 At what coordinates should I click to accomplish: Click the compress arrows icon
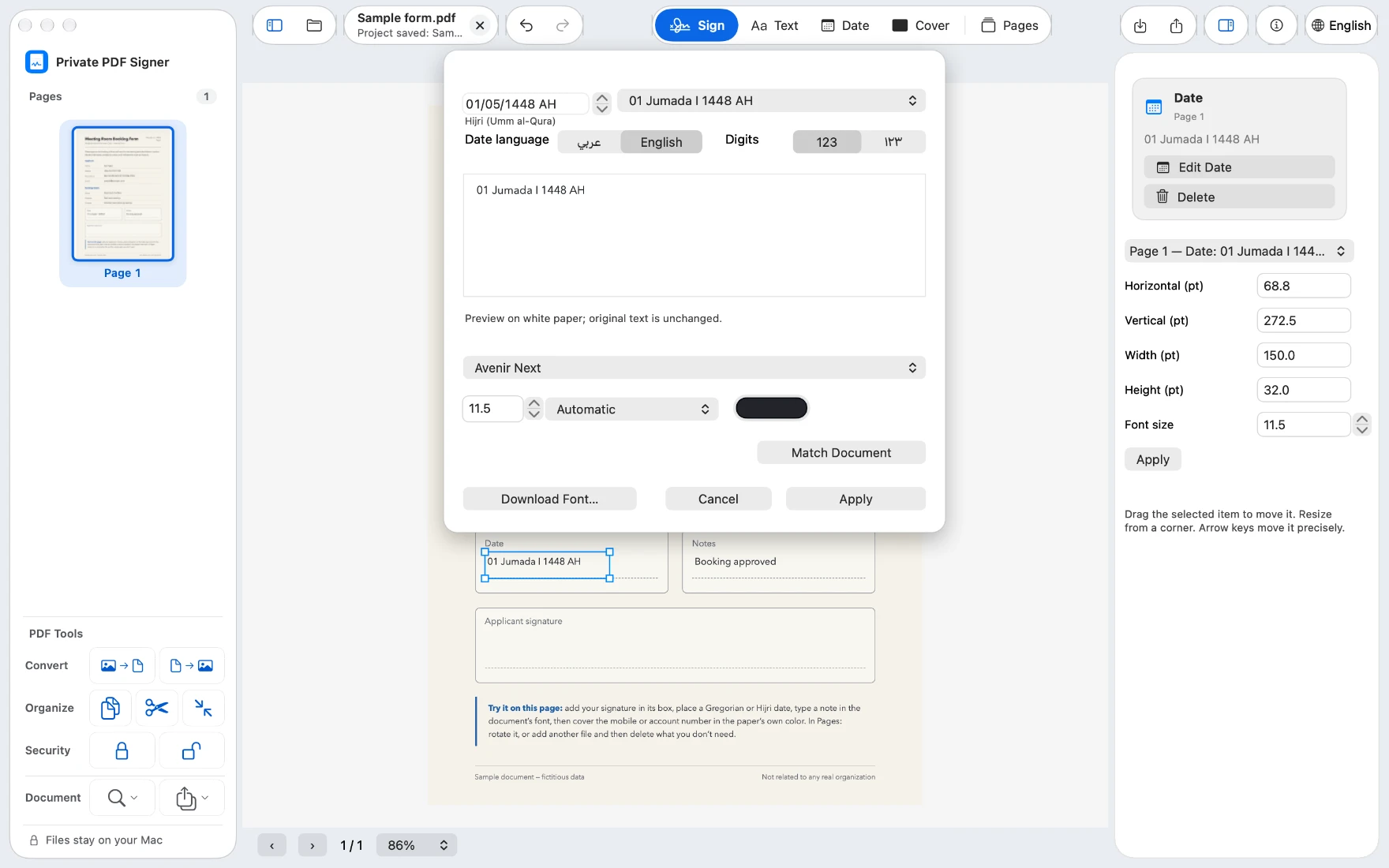(x=204, y=708)
